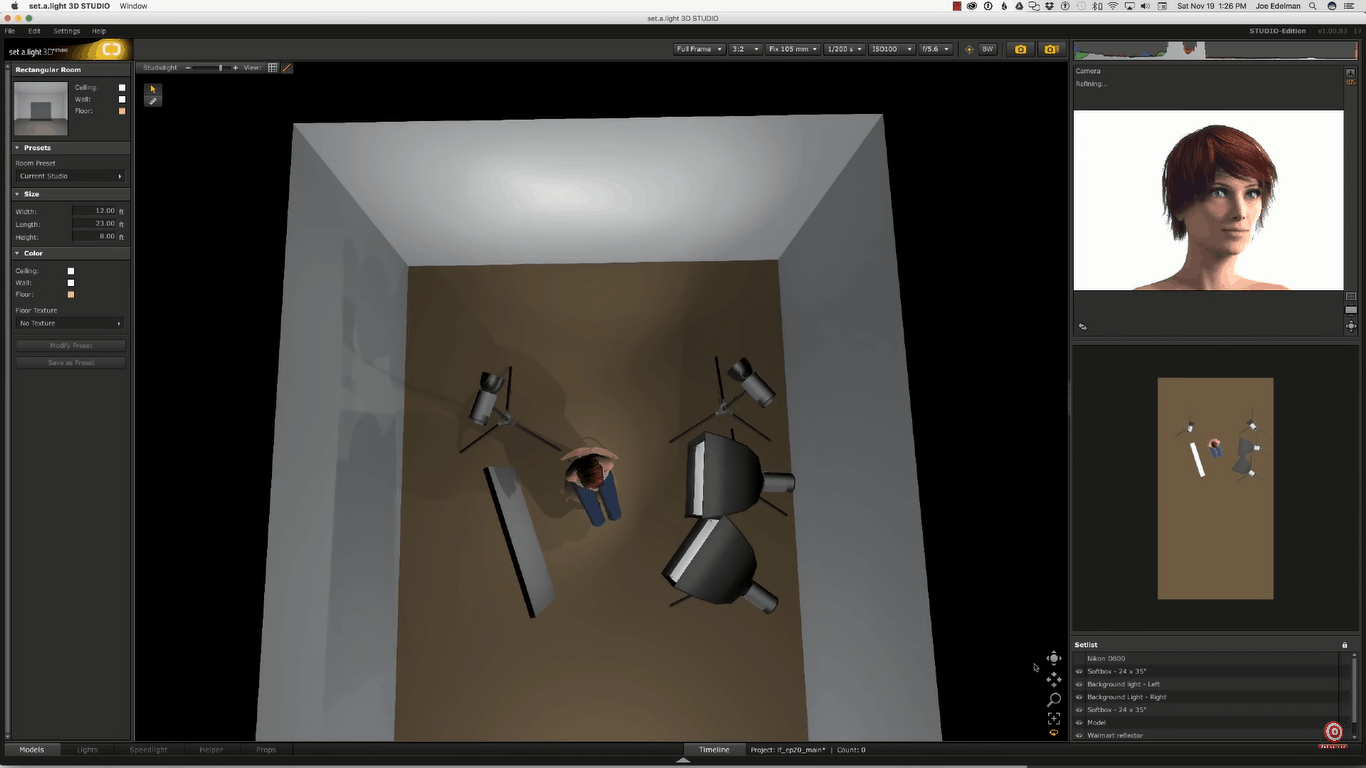Open the 3:2 aspect ratio dropdown
The height and width of the screenshot is (768, 1366).
click(x=745, y=49)
